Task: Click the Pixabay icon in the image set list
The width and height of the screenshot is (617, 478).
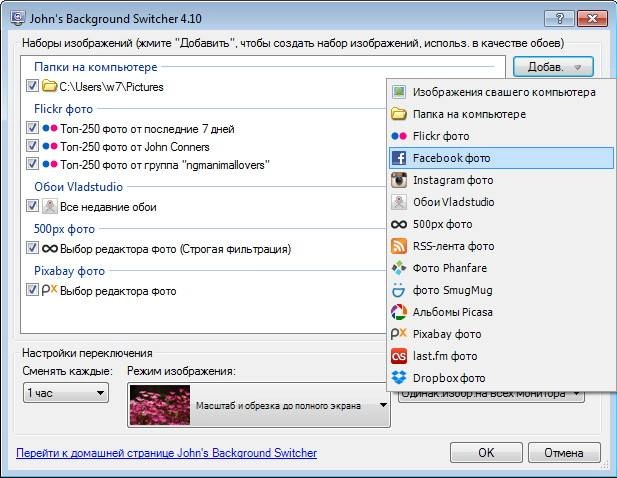Action: coord(50,290)
